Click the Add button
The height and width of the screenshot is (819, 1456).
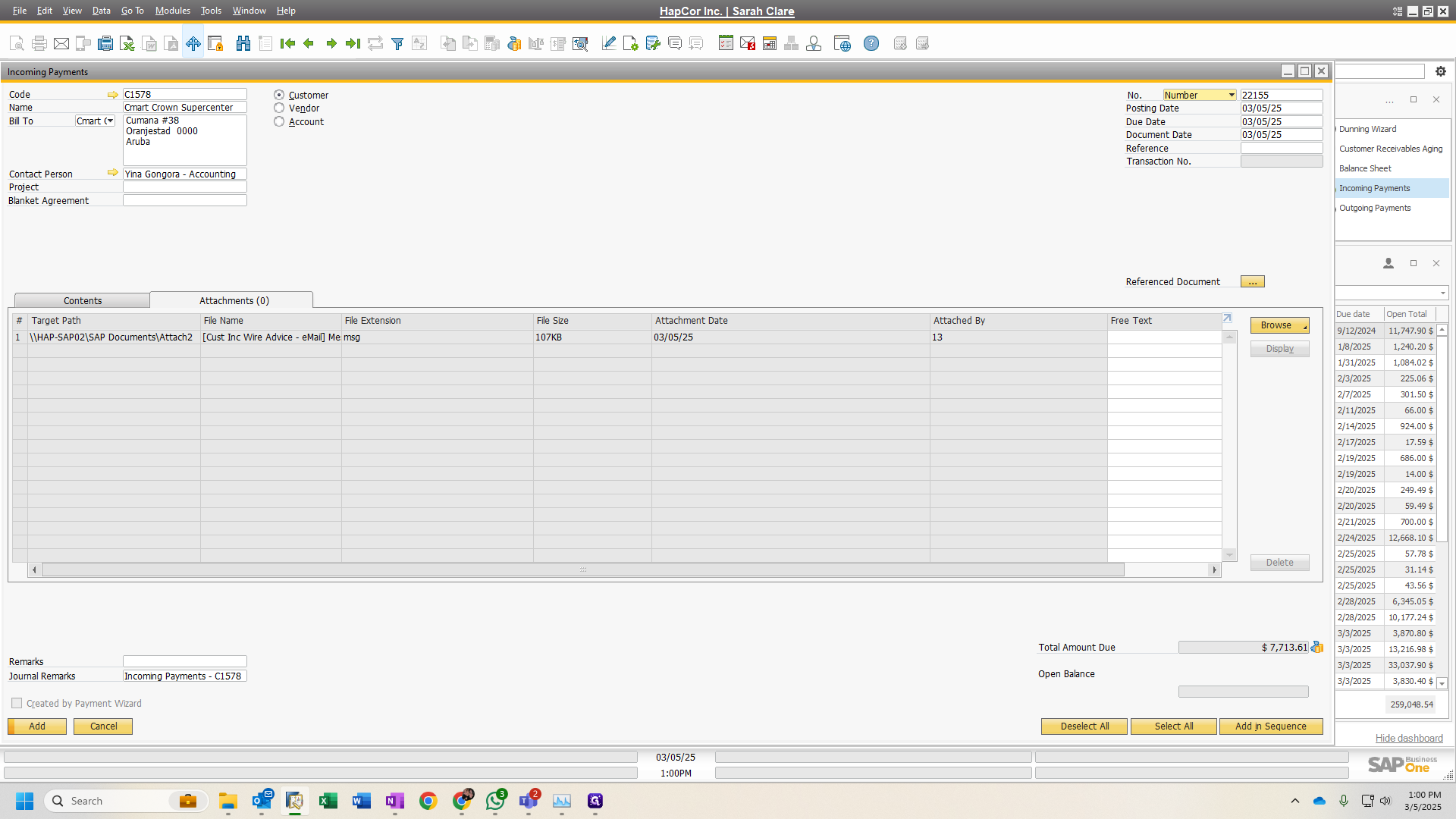tap(37, 726)
